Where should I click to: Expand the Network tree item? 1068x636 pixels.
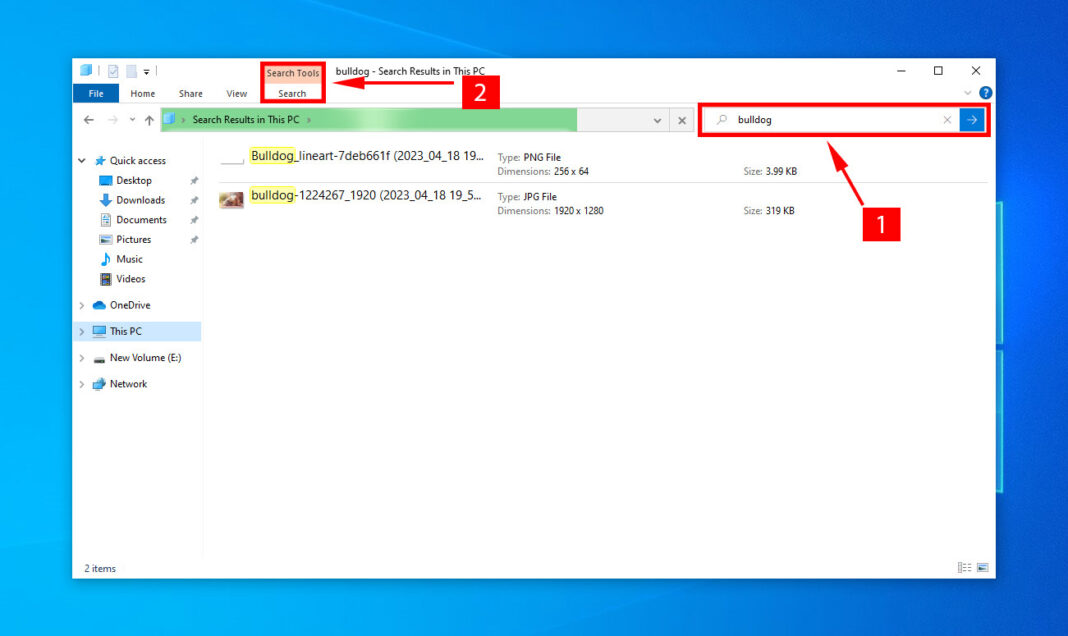point(81,383)
